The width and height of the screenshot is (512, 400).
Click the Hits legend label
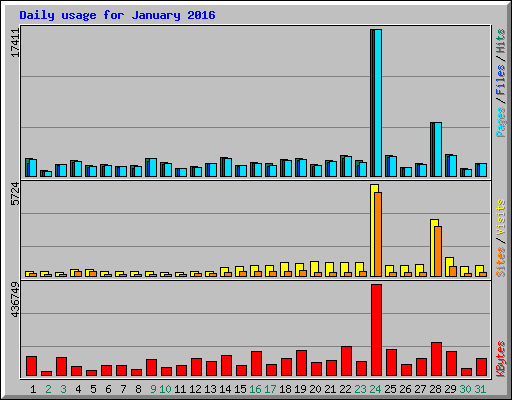coord(501,41)
